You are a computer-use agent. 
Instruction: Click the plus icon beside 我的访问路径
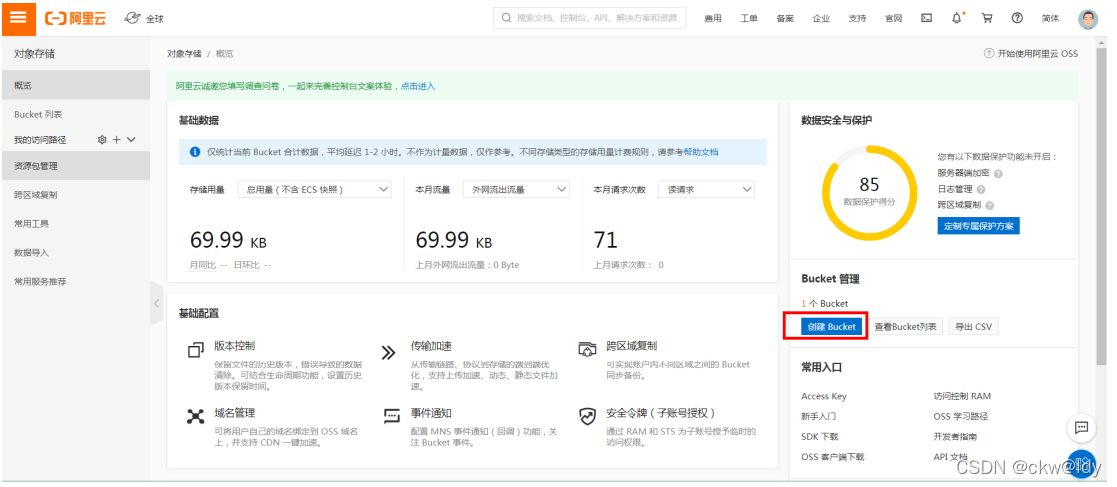[117, 140]
